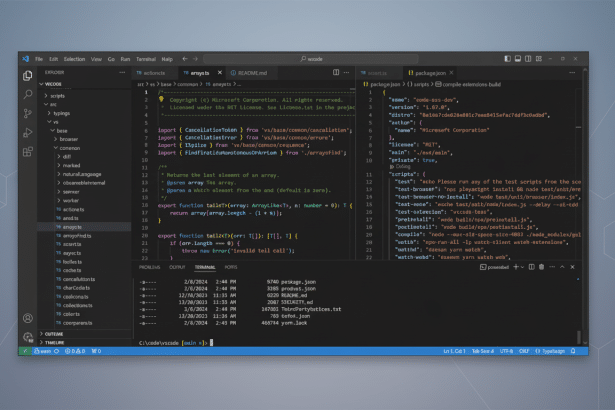Kill the terminal with trash icon

click(542, 267)
